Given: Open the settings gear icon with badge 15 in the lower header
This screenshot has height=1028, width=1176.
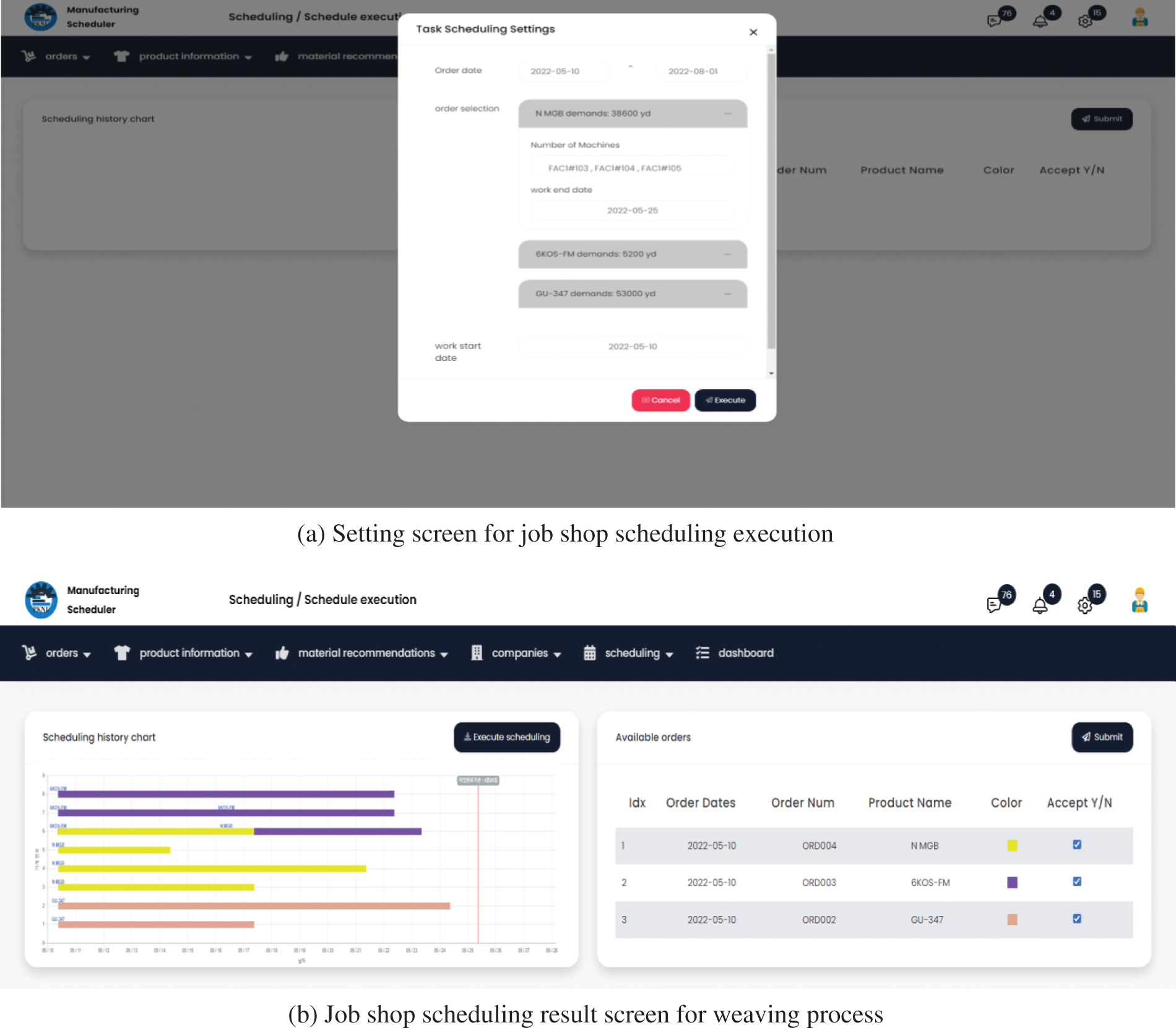Looking at the screenshot, I should [1085, 605].
